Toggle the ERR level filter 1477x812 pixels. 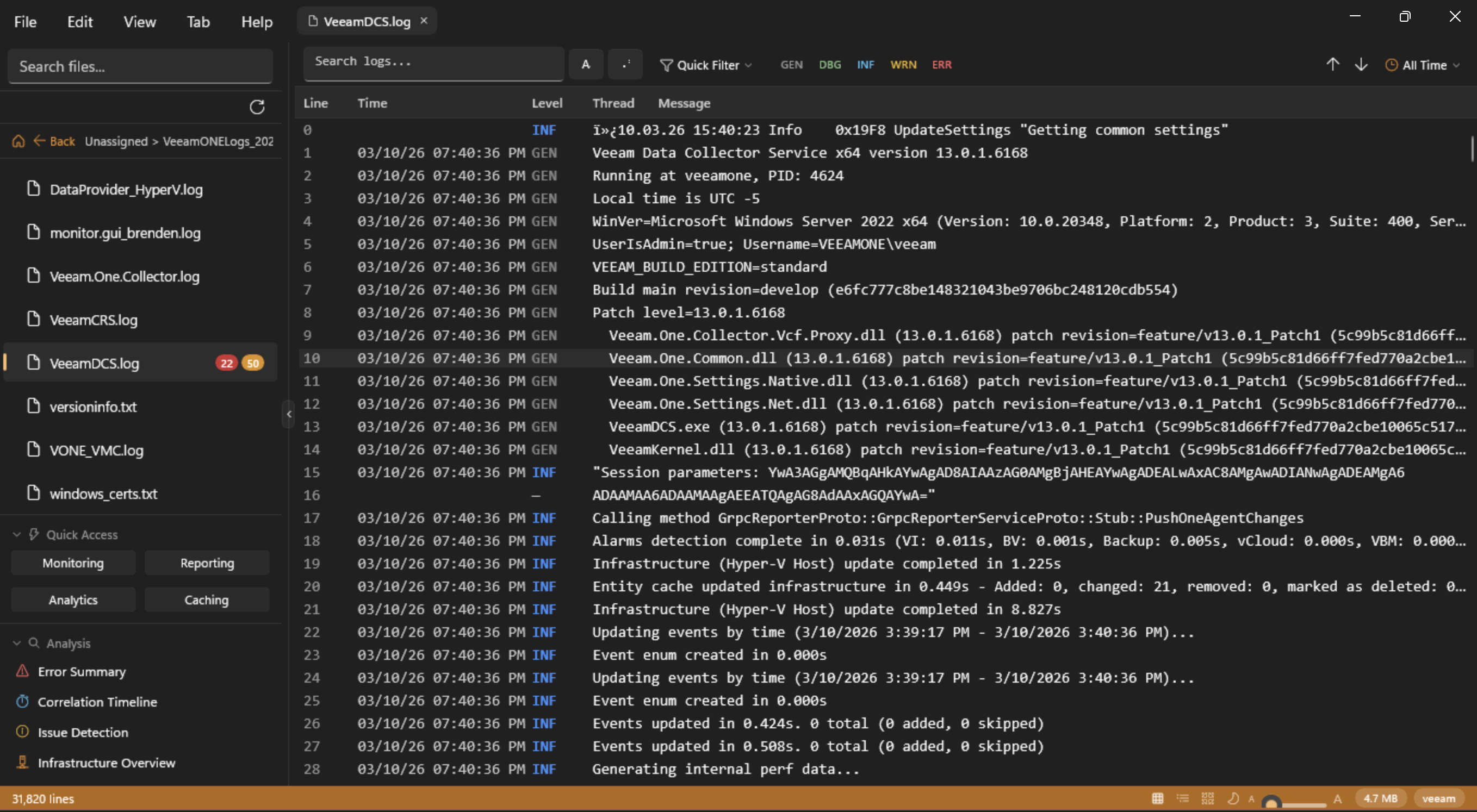coord(941,65)
